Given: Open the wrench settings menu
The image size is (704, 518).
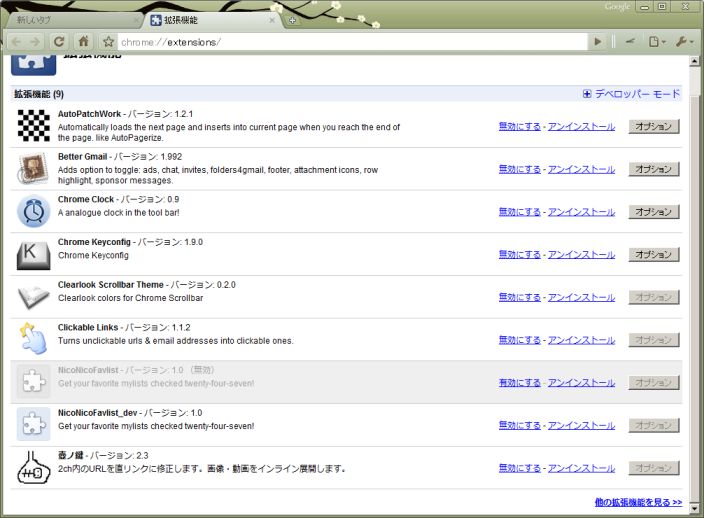Looking at the screenshot, I should [684, 42].
